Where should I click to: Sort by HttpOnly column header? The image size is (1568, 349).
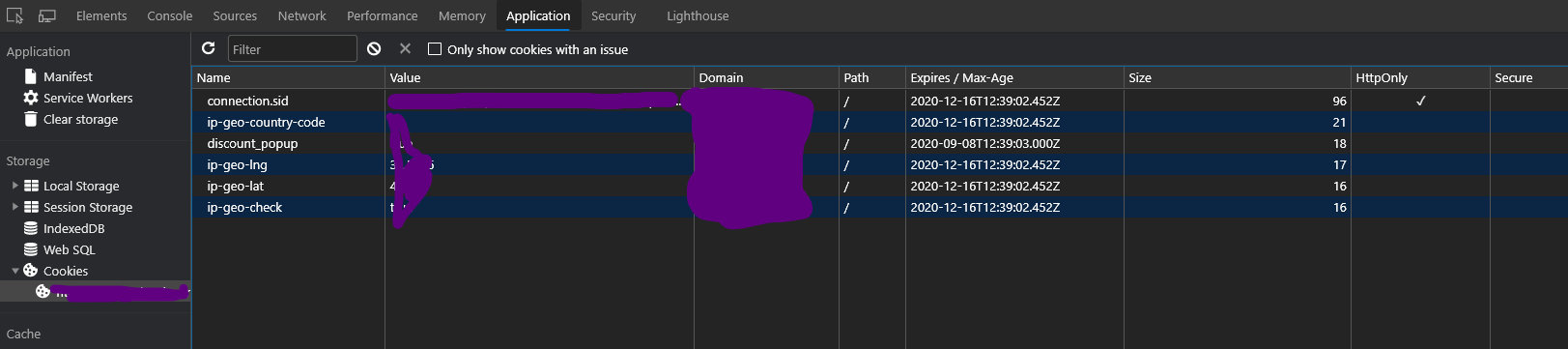[1420, 77]
